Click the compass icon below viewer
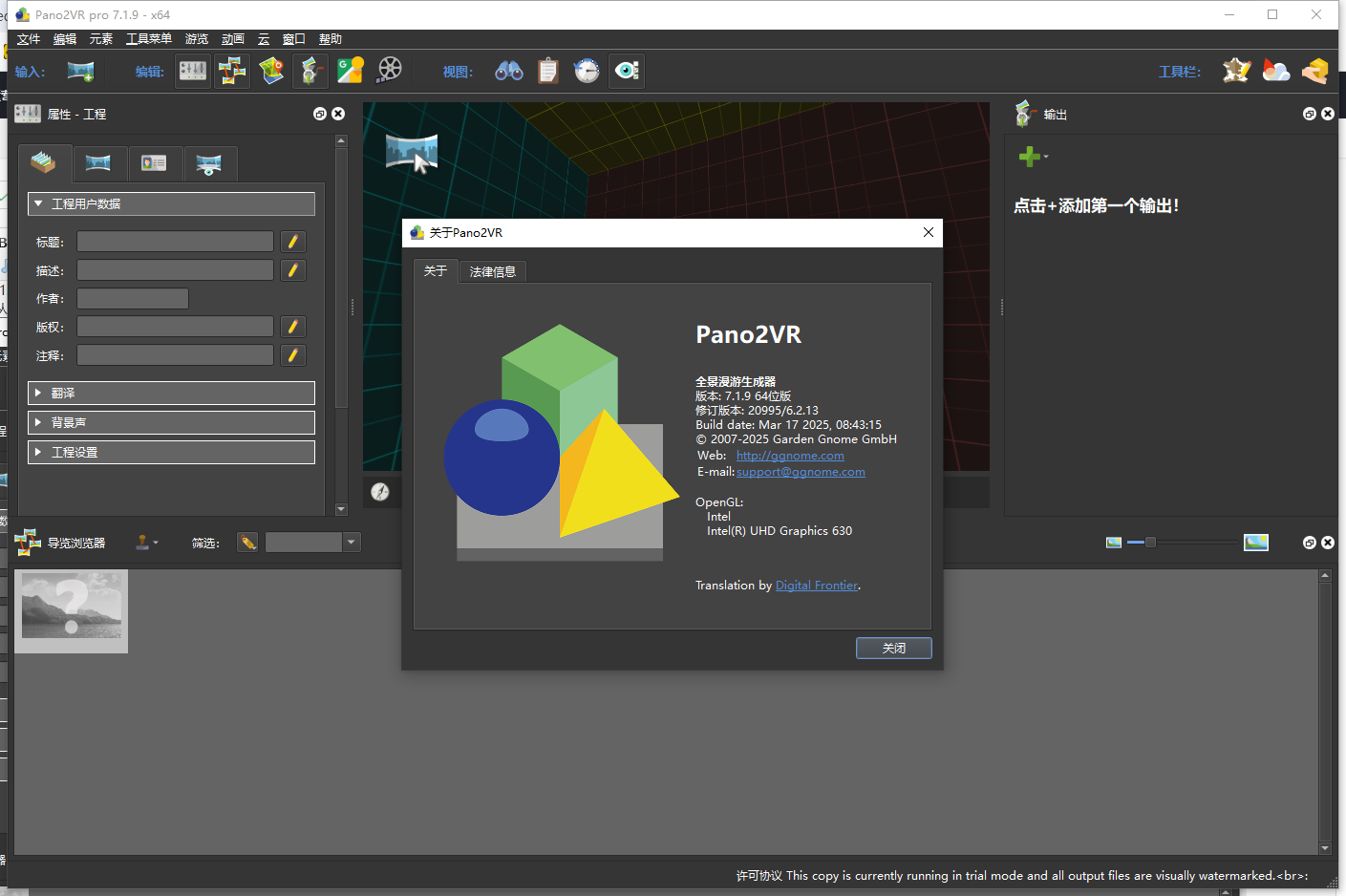 380,492
